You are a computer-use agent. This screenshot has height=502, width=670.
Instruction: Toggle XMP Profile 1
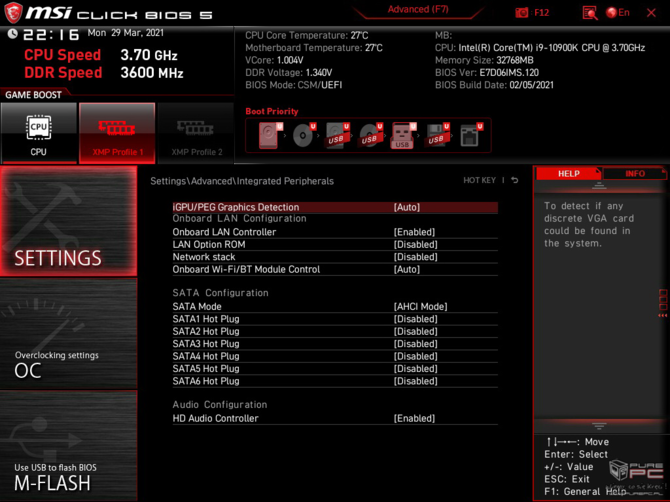click(117, 133)
